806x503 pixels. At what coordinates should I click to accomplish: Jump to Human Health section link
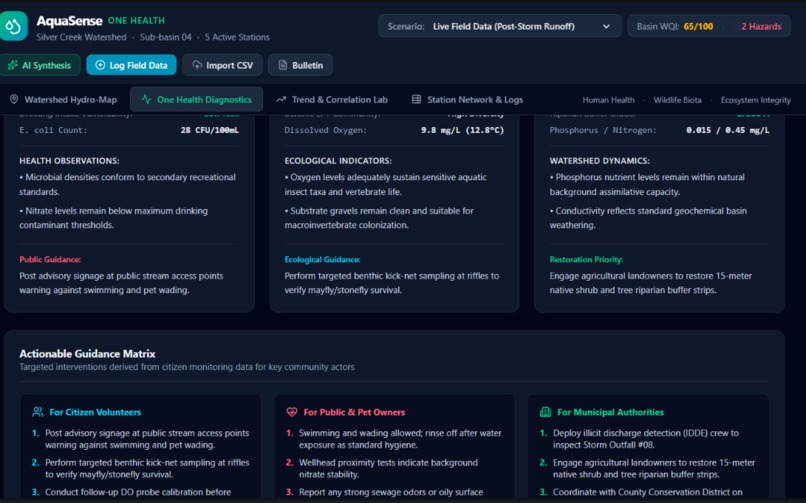(608, 100)
